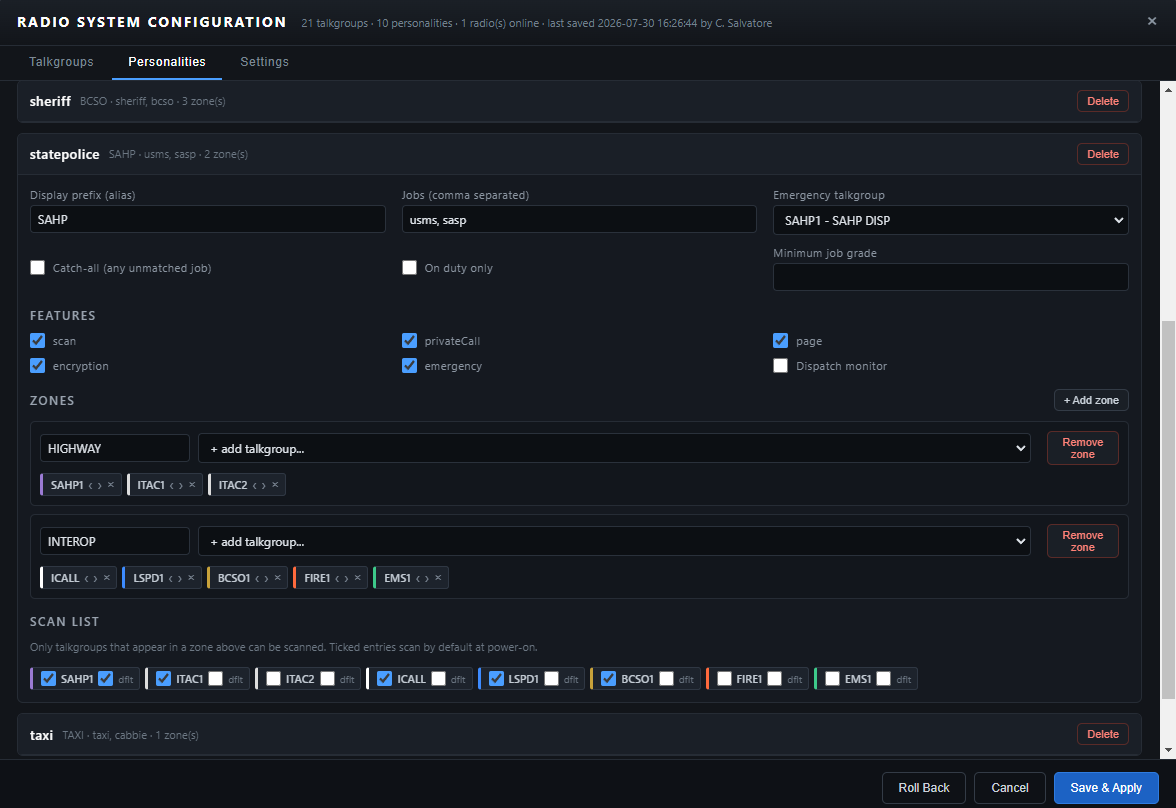This screenshot has height=808, width=1176.
Task: Uncheck SAHP1 default scan box
Action: (x=106, y=678)
